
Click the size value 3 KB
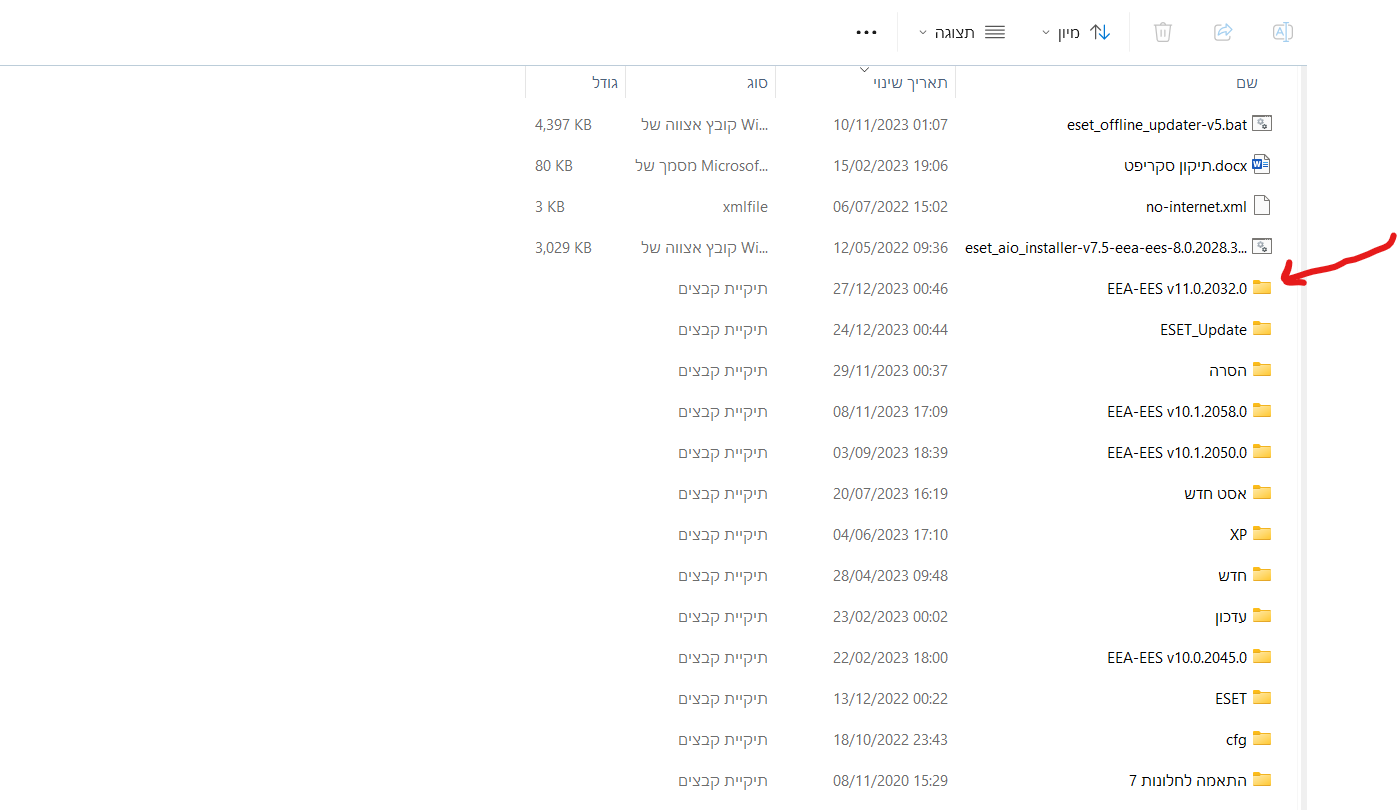coord(550,207)
